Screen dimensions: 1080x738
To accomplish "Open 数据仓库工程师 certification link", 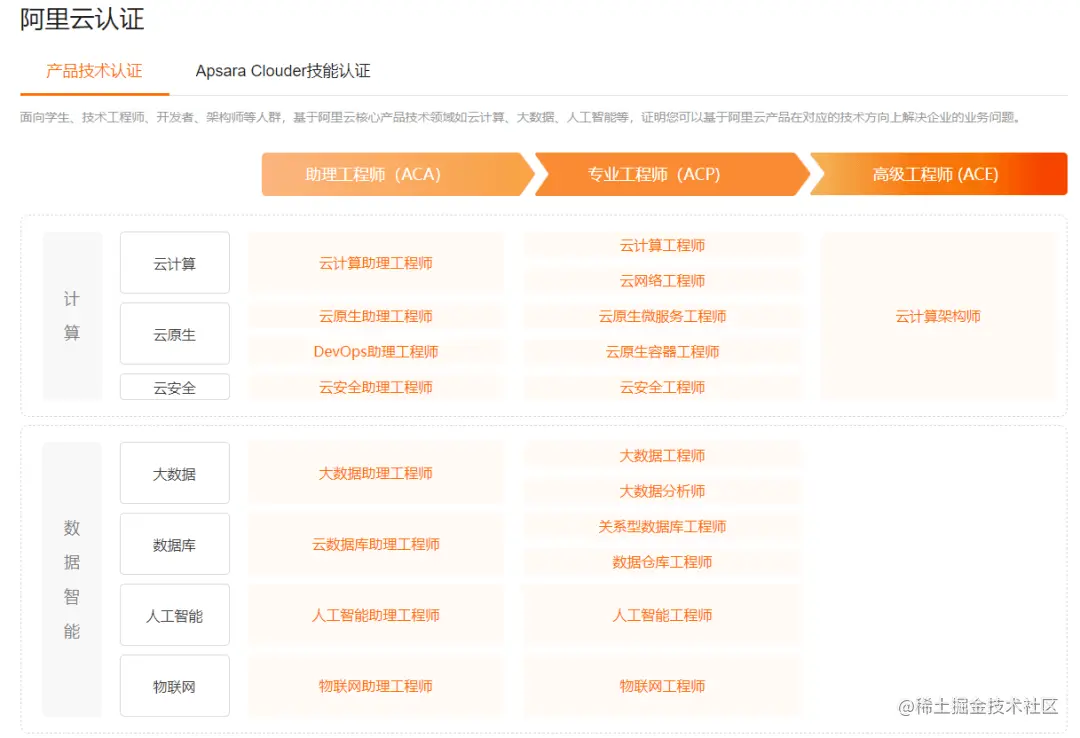I will pos(662,562).
